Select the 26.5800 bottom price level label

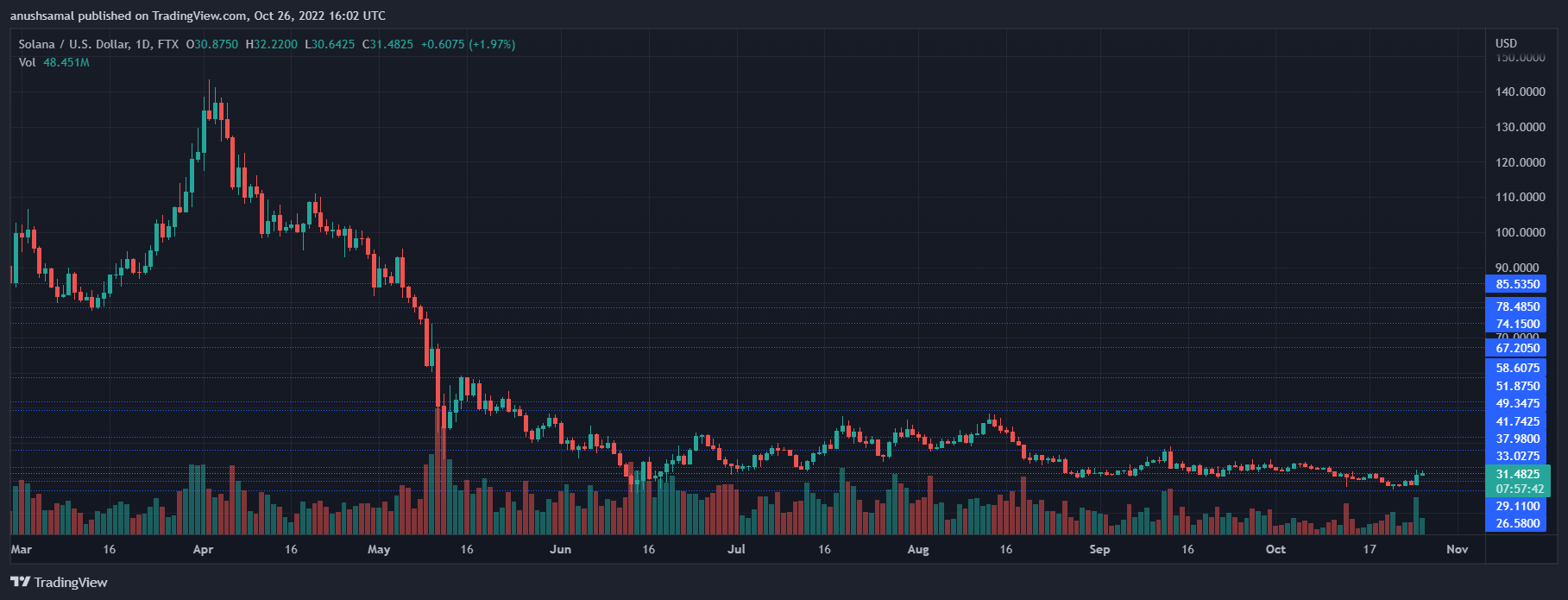pos(1517,523)
